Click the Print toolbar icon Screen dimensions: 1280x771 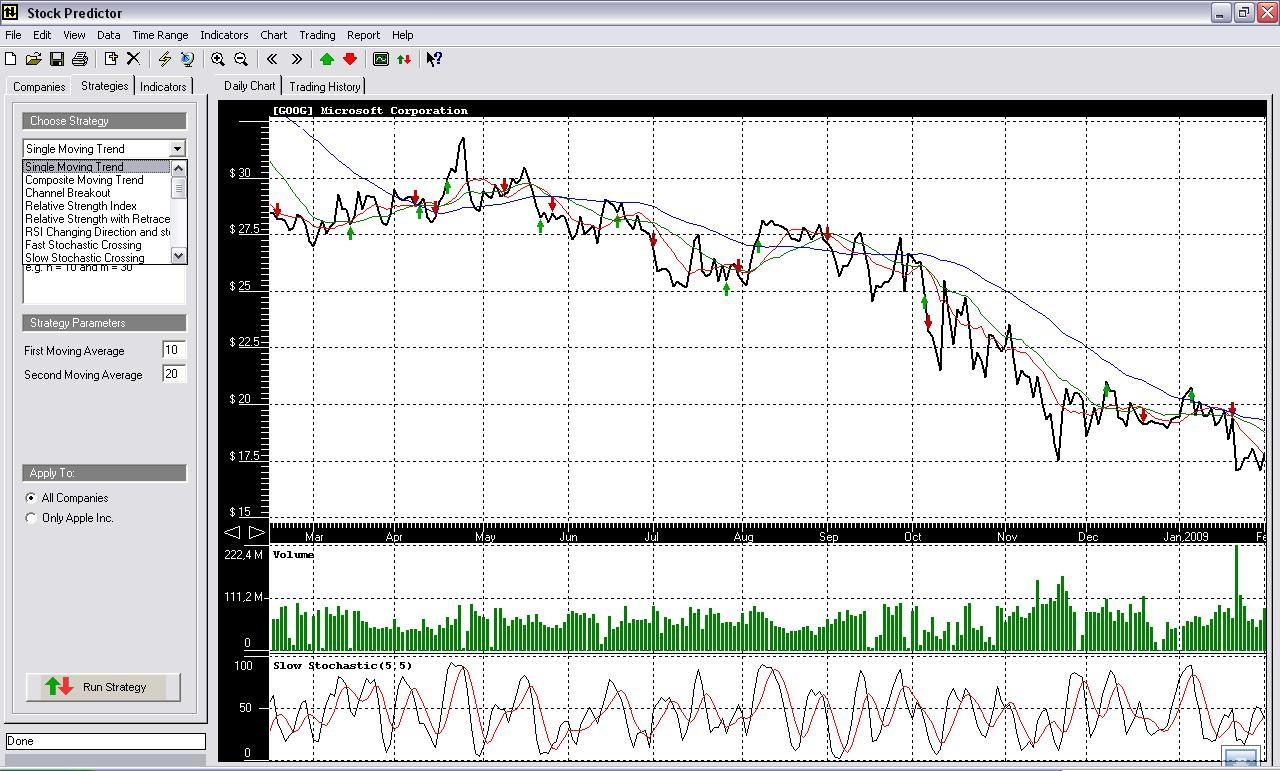pyautogui.click(x=81, y=59)
